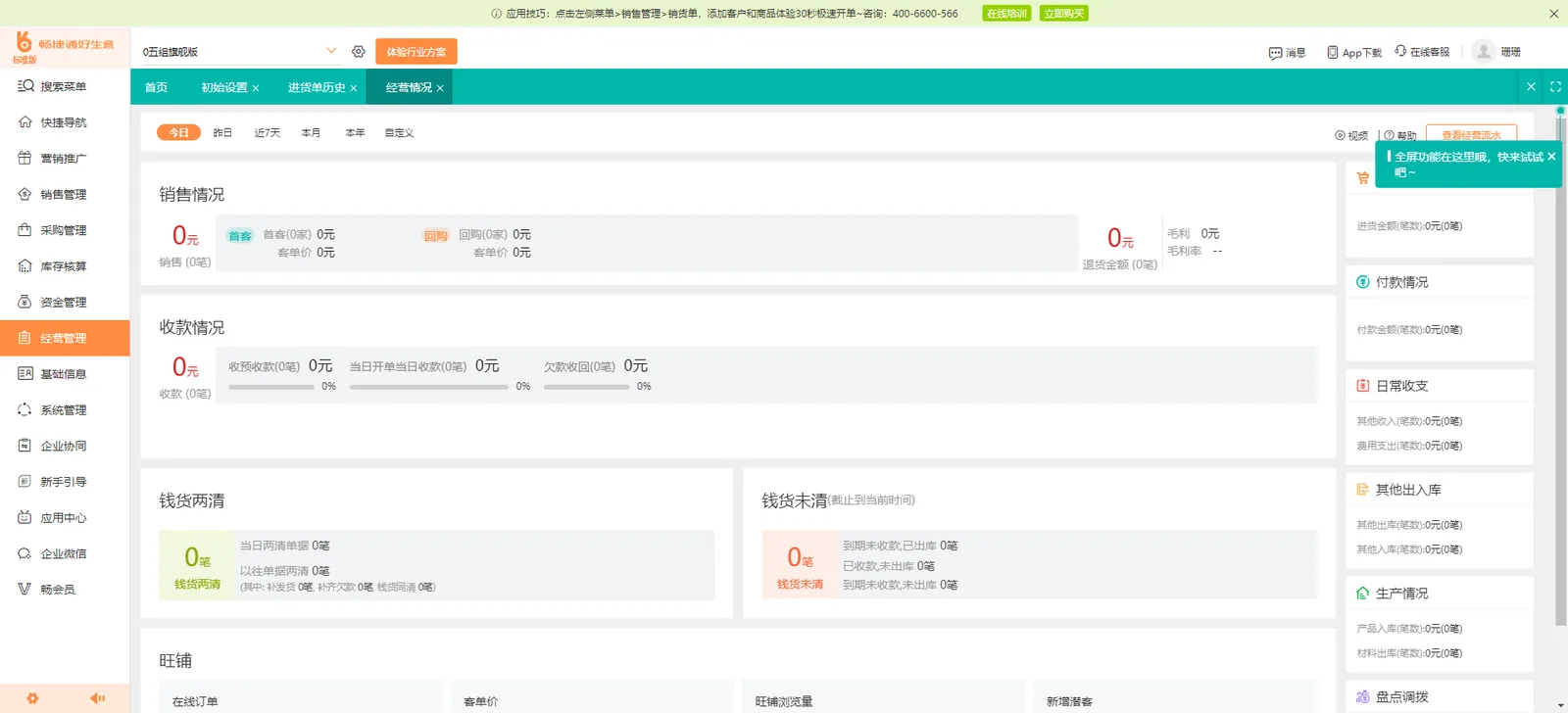1568x713 pixels.
Task: Open 采购管理 in sidebar
Action: pos(65,230)
